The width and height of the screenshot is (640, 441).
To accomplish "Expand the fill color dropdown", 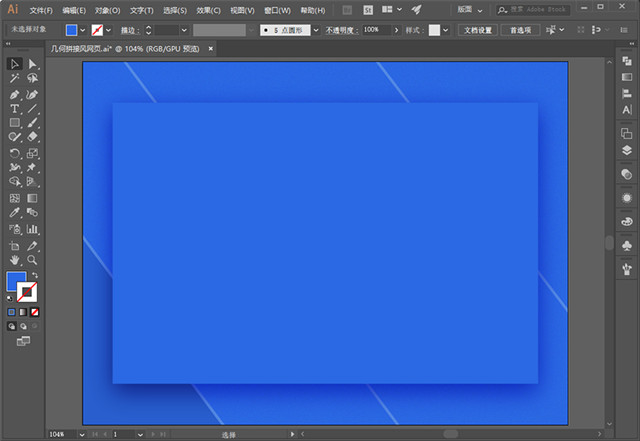I will point(84,31).
